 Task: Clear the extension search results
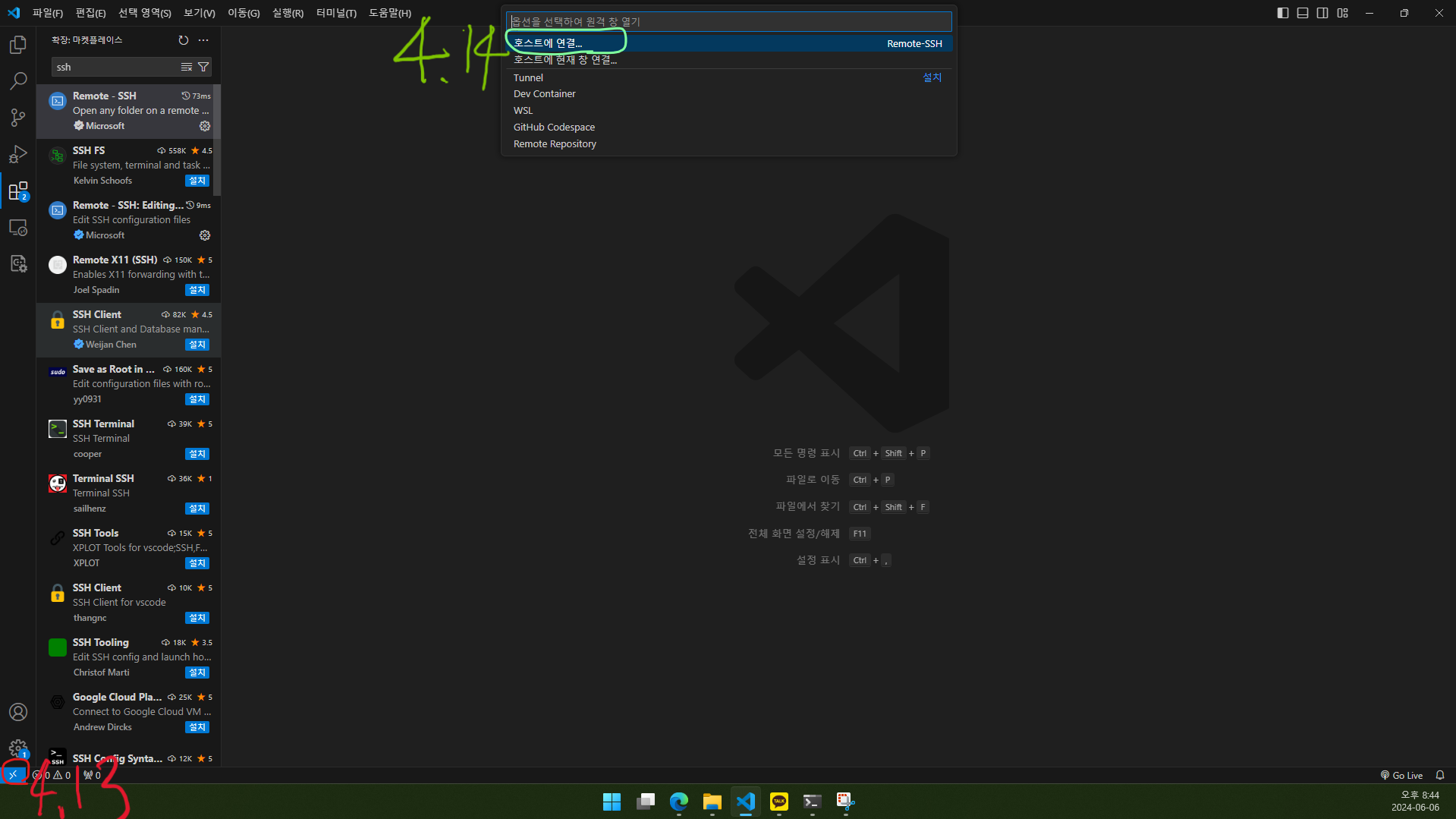point(187,68)
